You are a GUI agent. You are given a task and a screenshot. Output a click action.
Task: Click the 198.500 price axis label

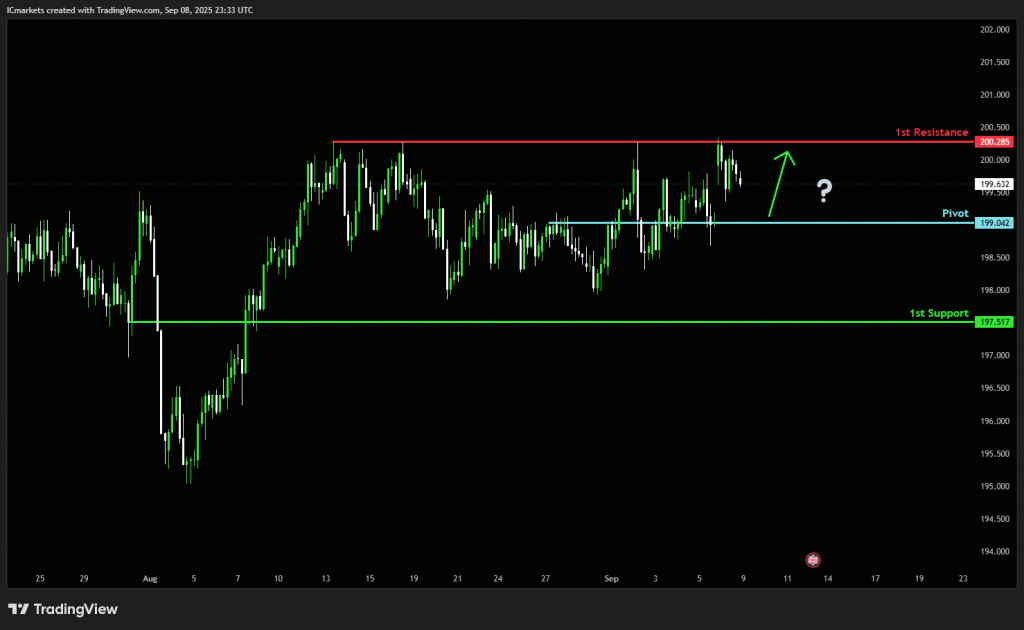coord(995,258)
